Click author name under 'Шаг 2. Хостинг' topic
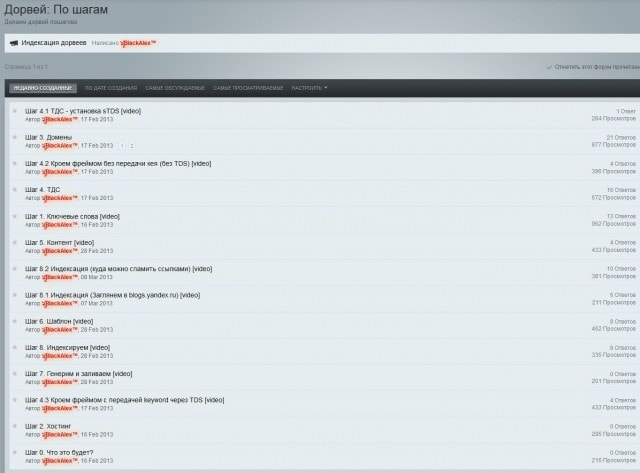640x473 pixels. coord(60,435)
